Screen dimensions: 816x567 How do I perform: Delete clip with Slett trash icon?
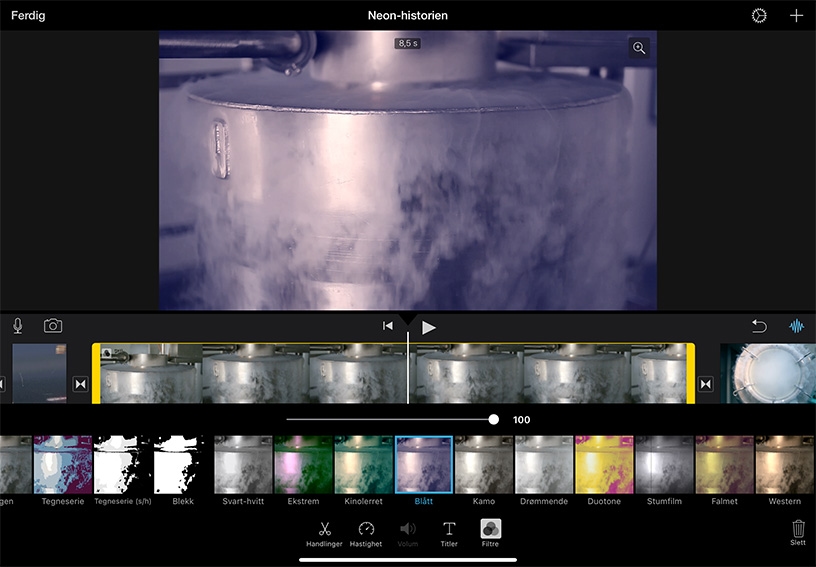pyautogui.click(x=798, y=533)
